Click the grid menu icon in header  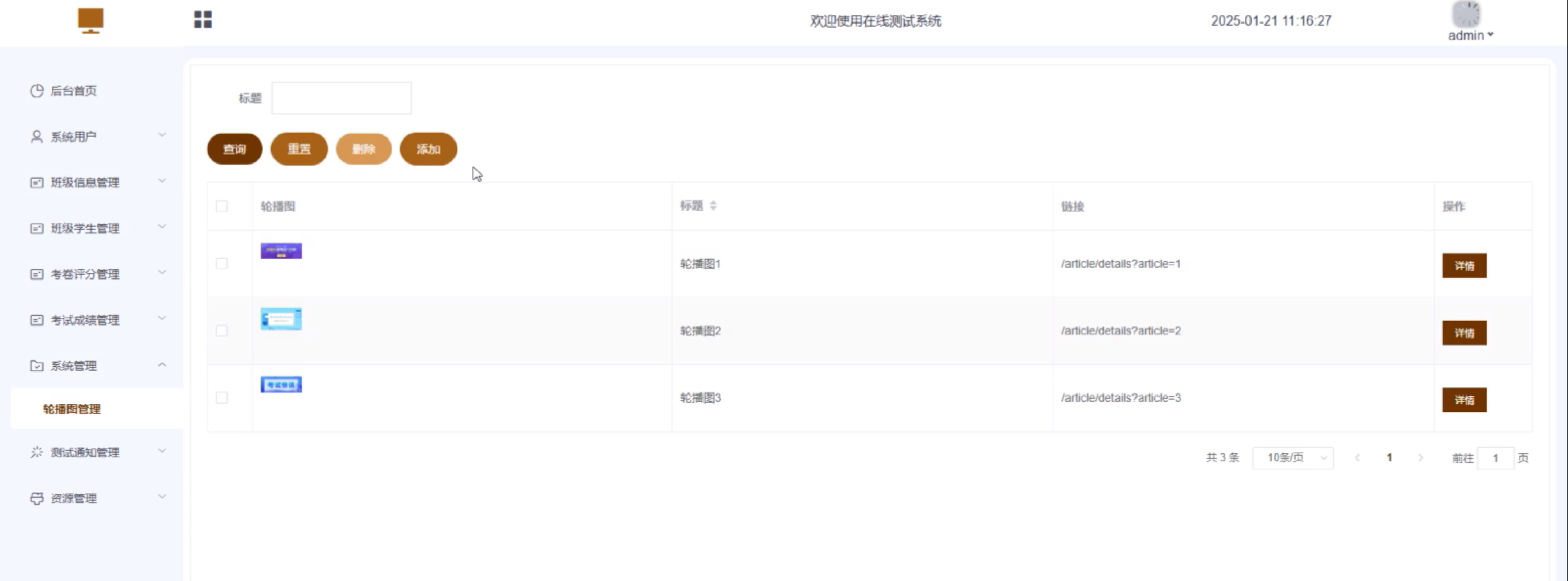coord(202,19)
